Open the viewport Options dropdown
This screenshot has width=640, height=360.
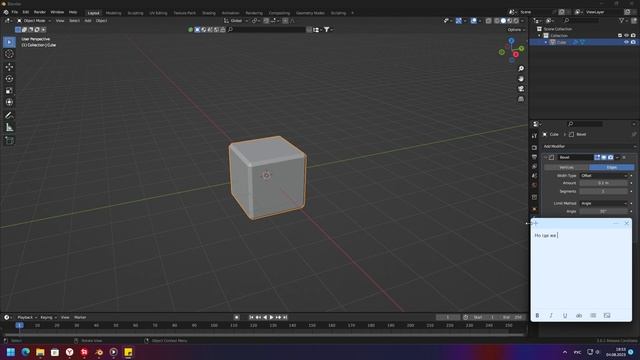516,30
